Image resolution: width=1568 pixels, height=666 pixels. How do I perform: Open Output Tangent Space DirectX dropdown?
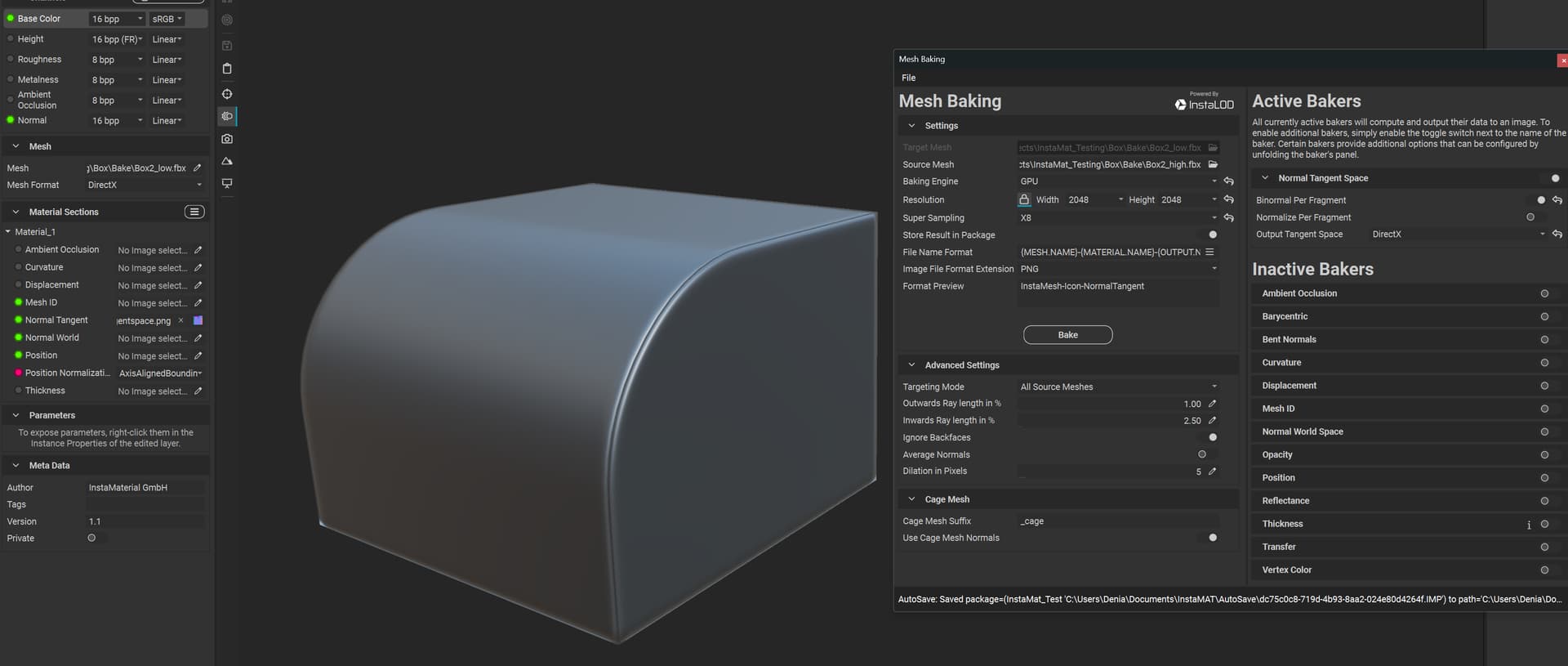[x=1458, y=235]
